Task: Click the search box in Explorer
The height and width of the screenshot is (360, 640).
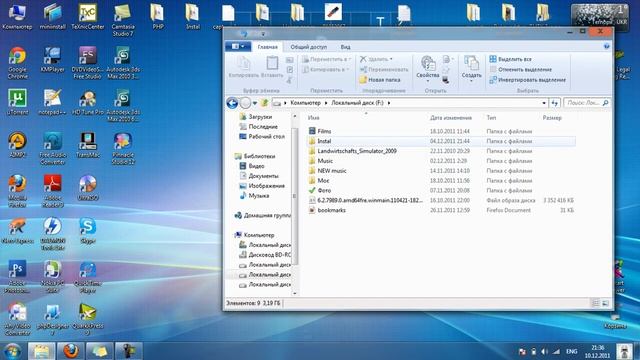Action: click(x=587, y=103)
